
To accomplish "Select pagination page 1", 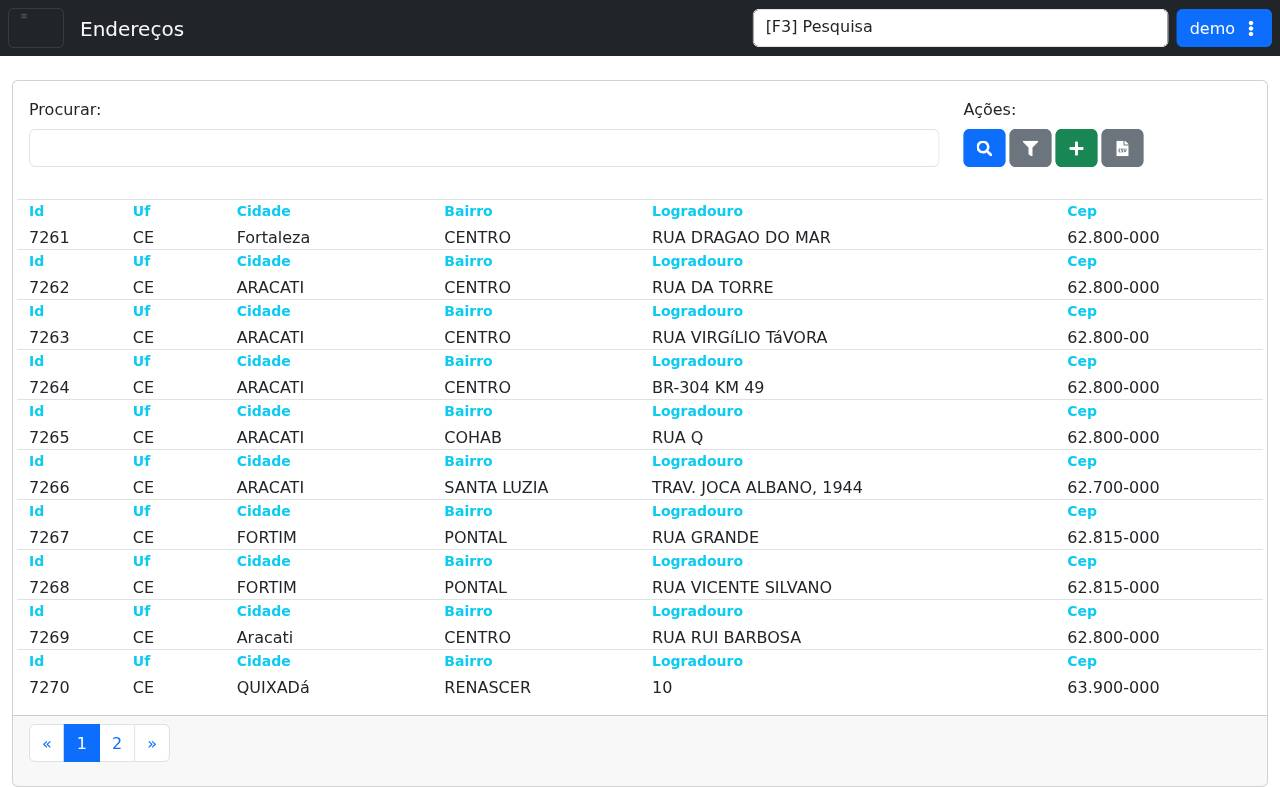I will point(82,743).
